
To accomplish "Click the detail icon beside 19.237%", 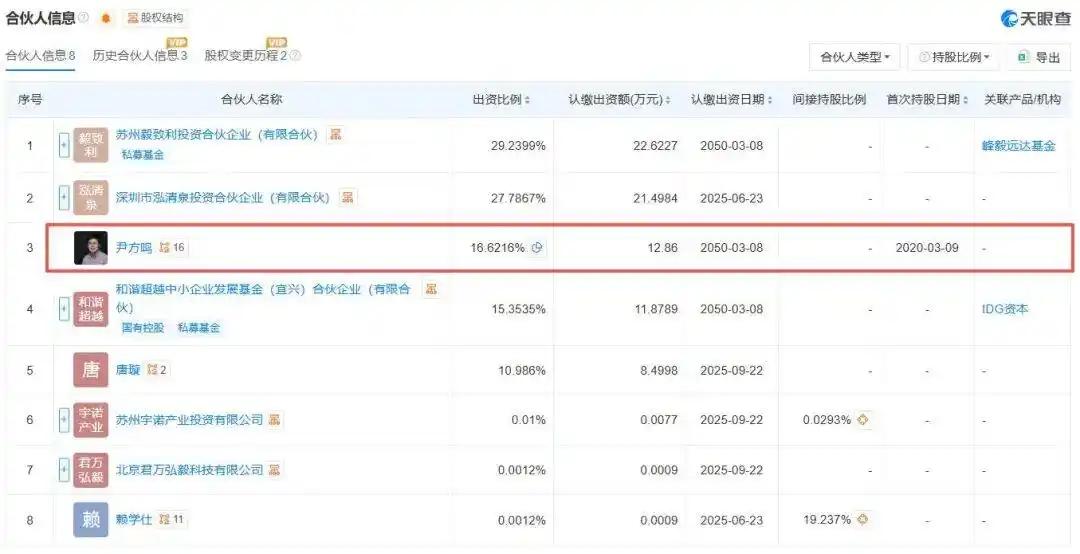I will click(x=863, y=520).
